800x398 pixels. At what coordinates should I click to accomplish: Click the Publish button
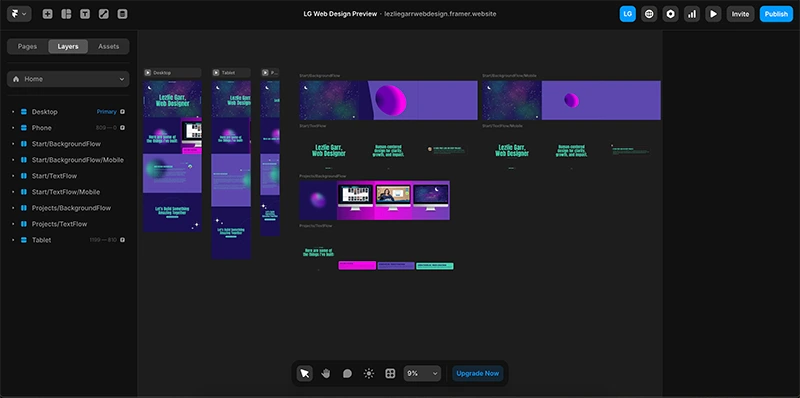(776, 14)
